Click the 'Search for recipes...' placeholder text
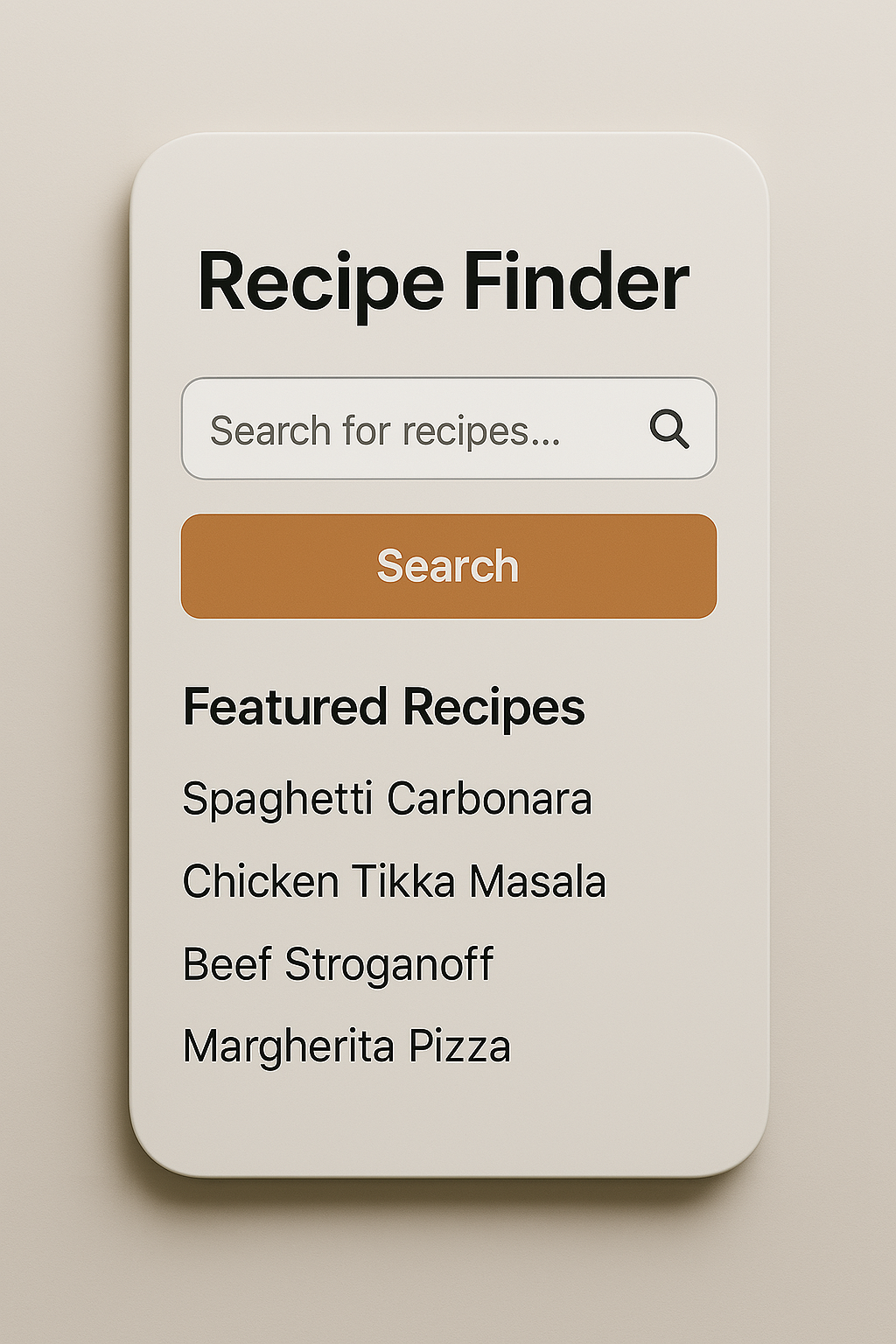The height and width of the screenshot is (1344, 896). pyautogui.click(x=385, y=431)
